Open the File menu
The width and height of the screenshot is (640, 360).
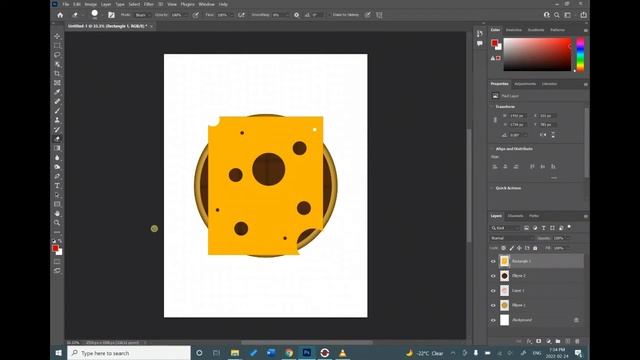(66, 4)
